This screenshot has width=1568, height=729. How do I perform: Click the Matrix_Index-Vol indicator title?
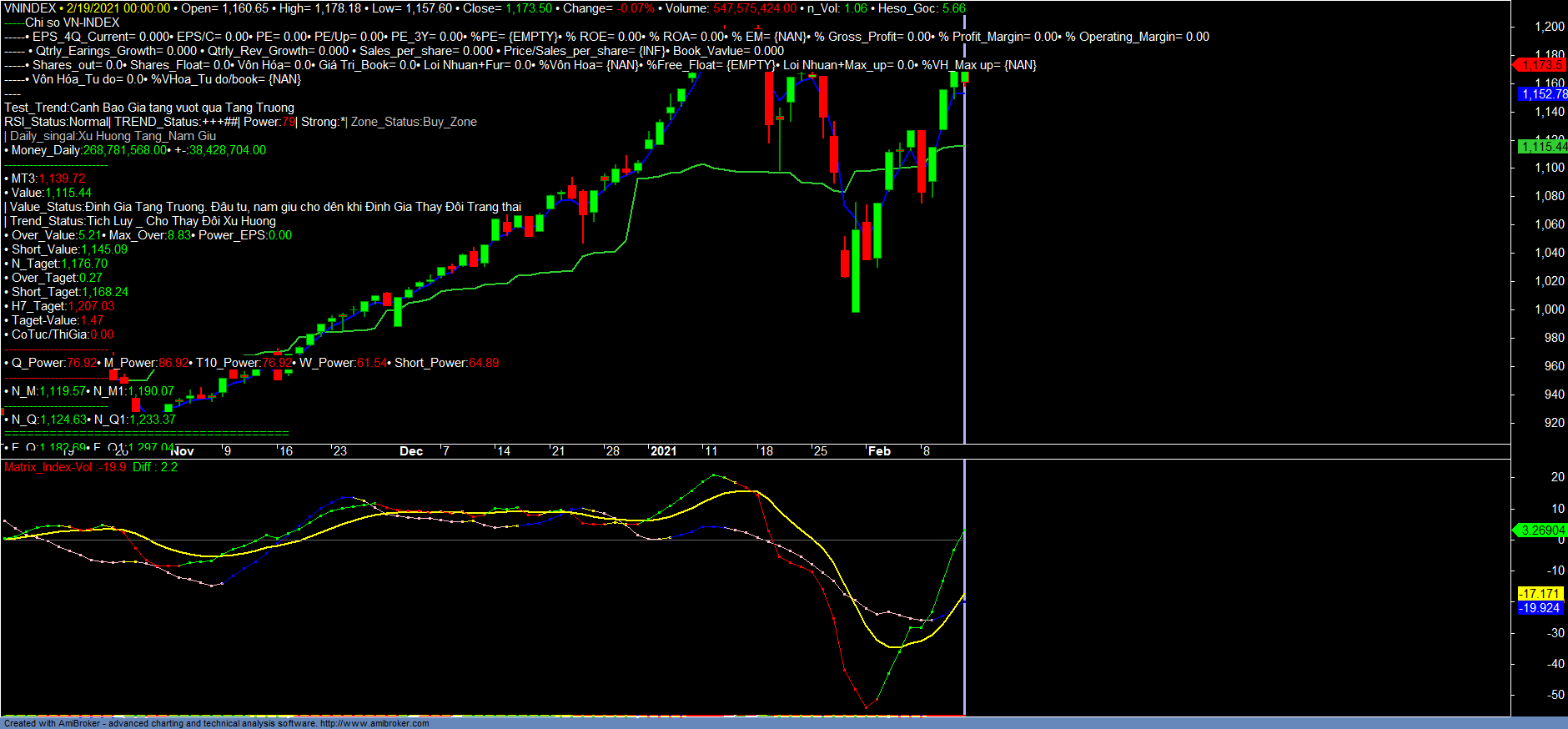coord(48,467)
